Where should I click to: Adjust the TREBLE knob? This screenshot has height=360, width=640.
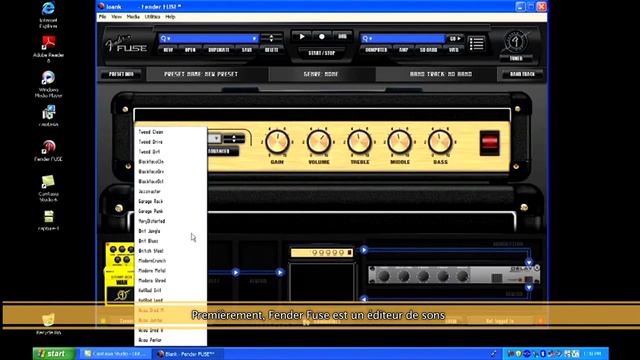[x=360, y=142]
